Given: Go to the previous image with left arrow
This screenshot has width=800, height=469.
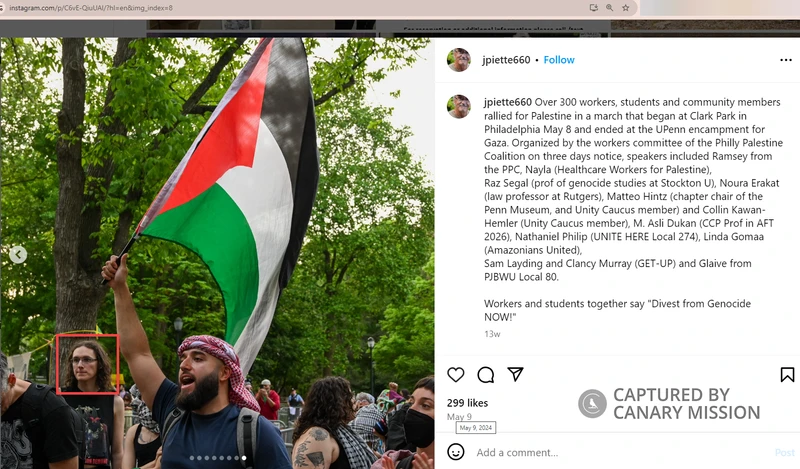Looking at the screenshot, I should 18,254.
